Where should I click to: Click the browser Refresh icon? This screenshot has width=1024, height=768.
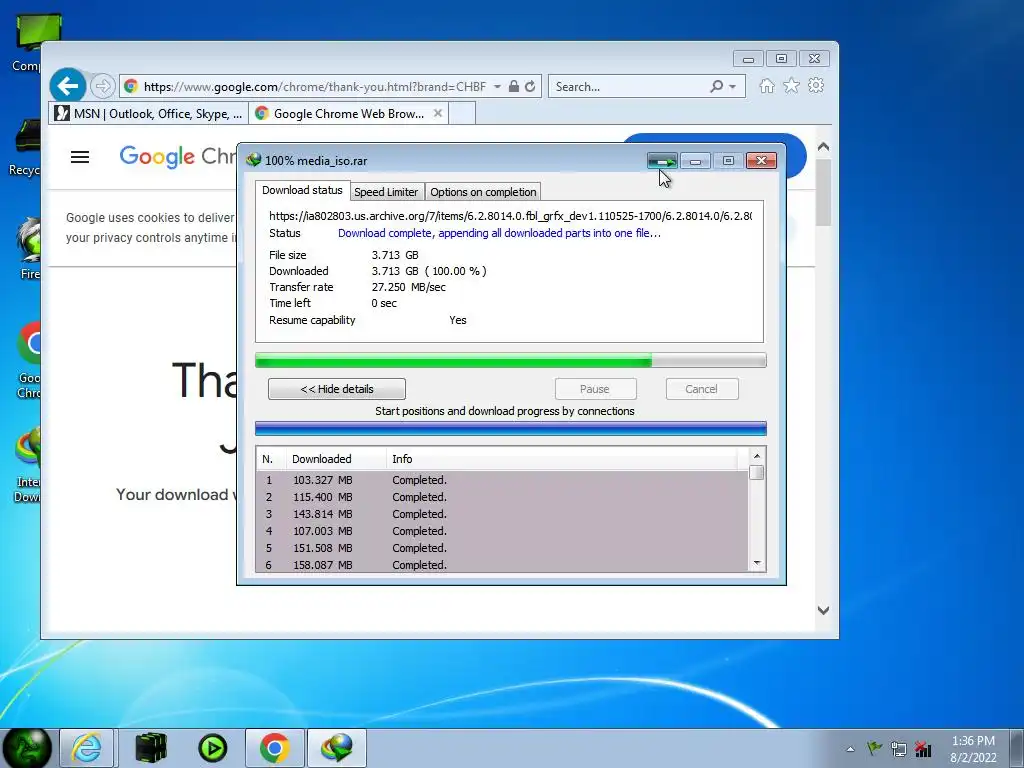click(530, 86)
